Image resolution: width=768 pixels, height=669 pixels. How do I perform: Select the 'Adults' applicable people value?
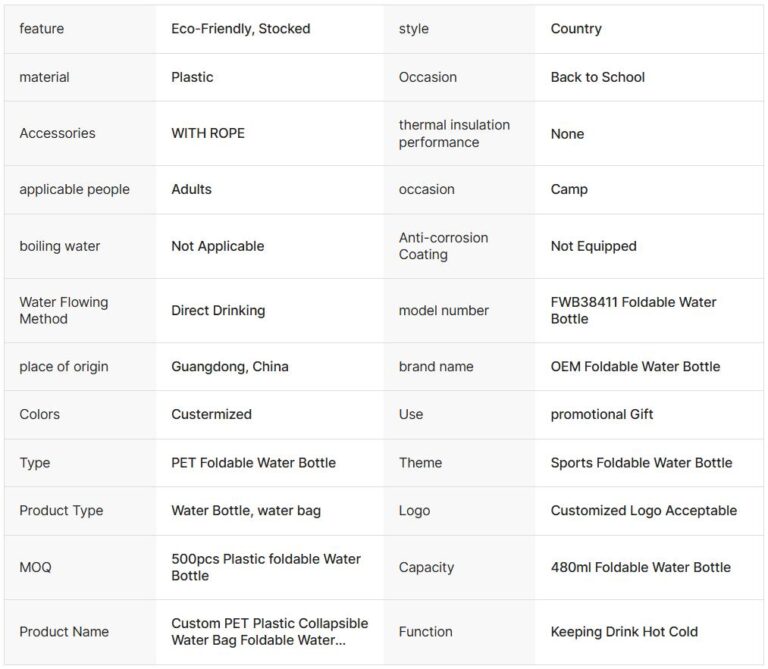coord(191,189)
